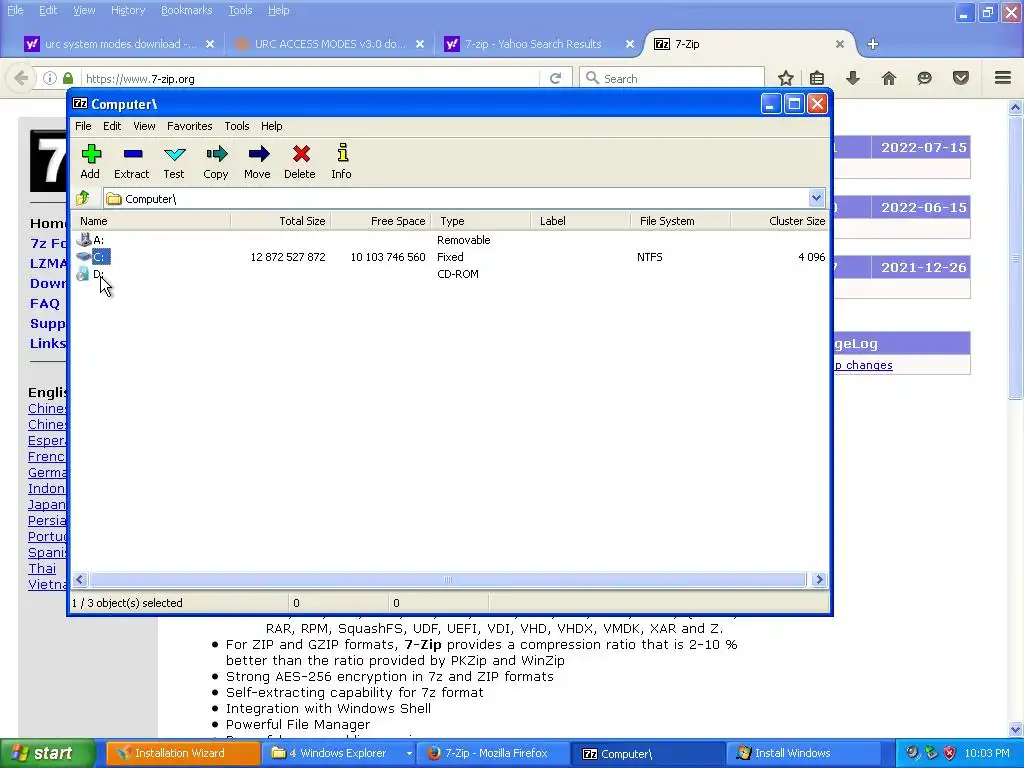Open the 7-Zip File menu
This screenshot has width=1024, height=768.
click(83, 126)
